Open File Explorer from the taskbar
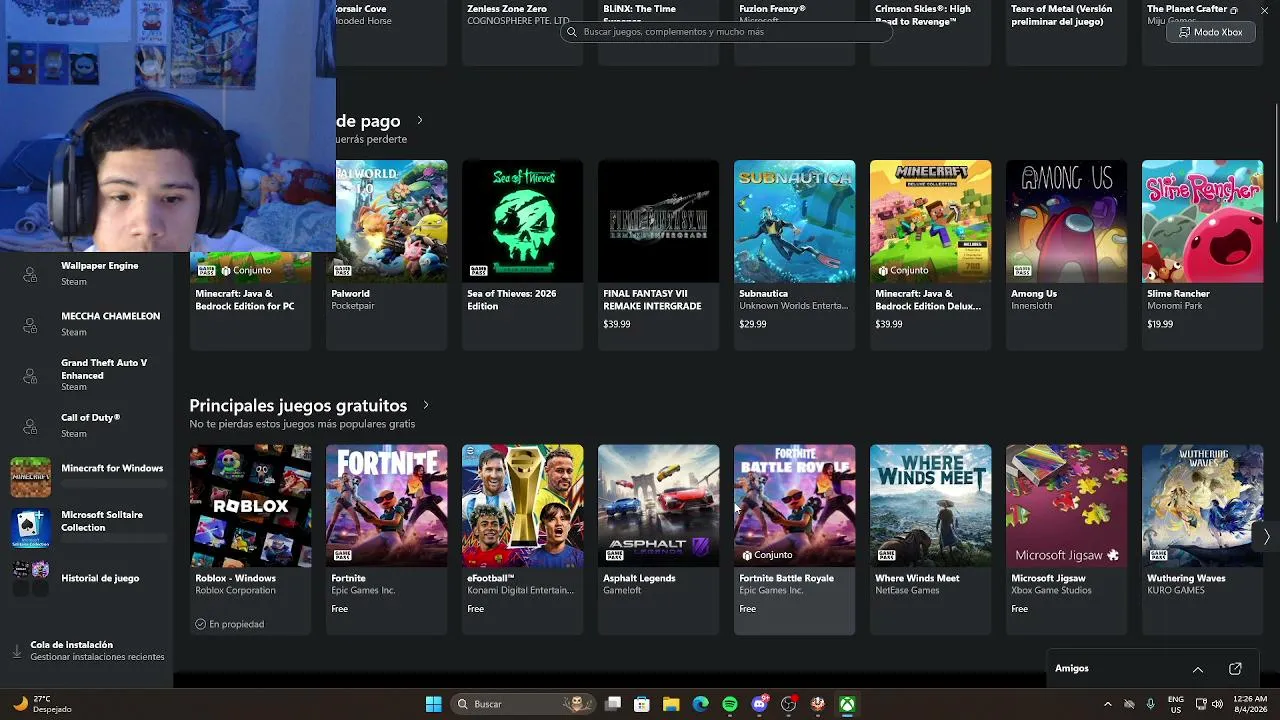The width and height of the screenshot is (1280, 720). point(671,704)
